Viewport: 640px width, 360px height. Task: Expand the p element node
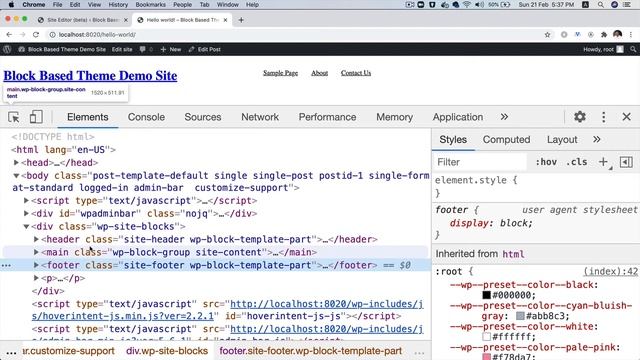pyautogui.click(x=36, y=278)
